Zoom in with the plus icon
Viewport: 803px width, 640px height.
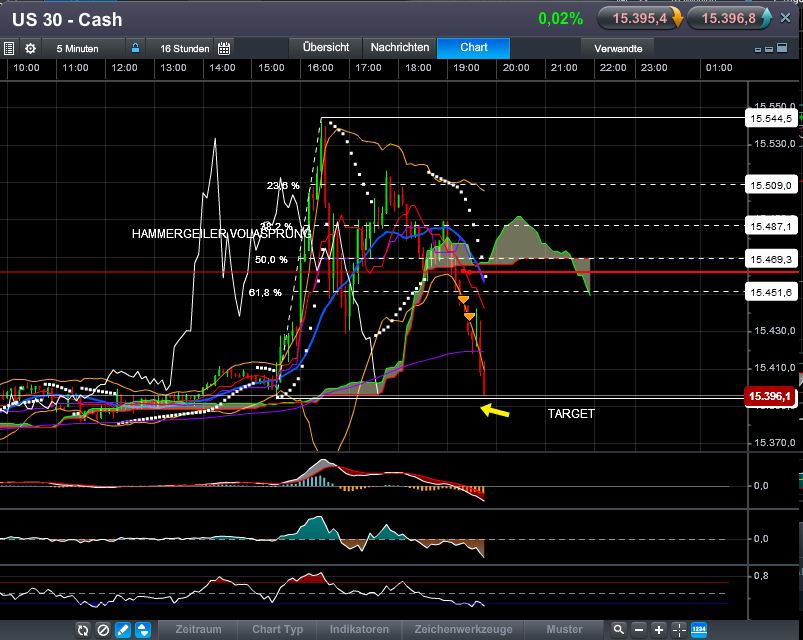pyautogui.click(x=659, y=629)
